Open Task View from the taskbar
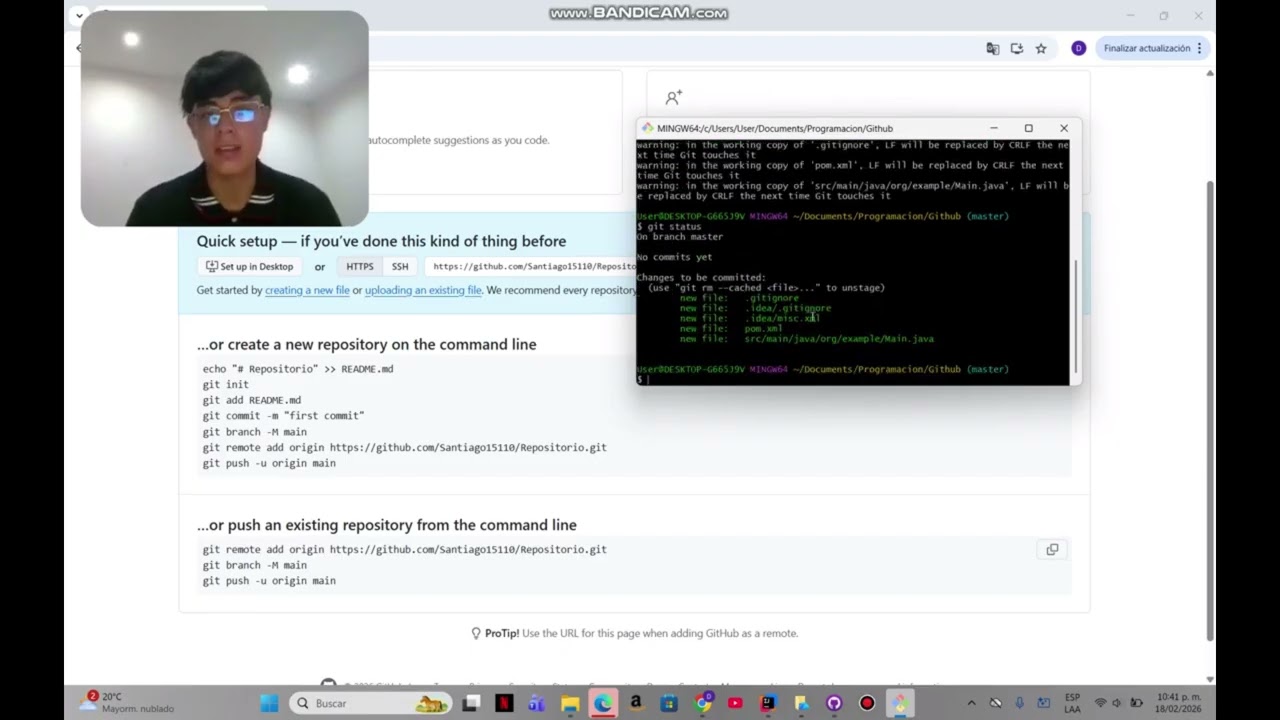1280x720 pixels. tap(471, 703)
